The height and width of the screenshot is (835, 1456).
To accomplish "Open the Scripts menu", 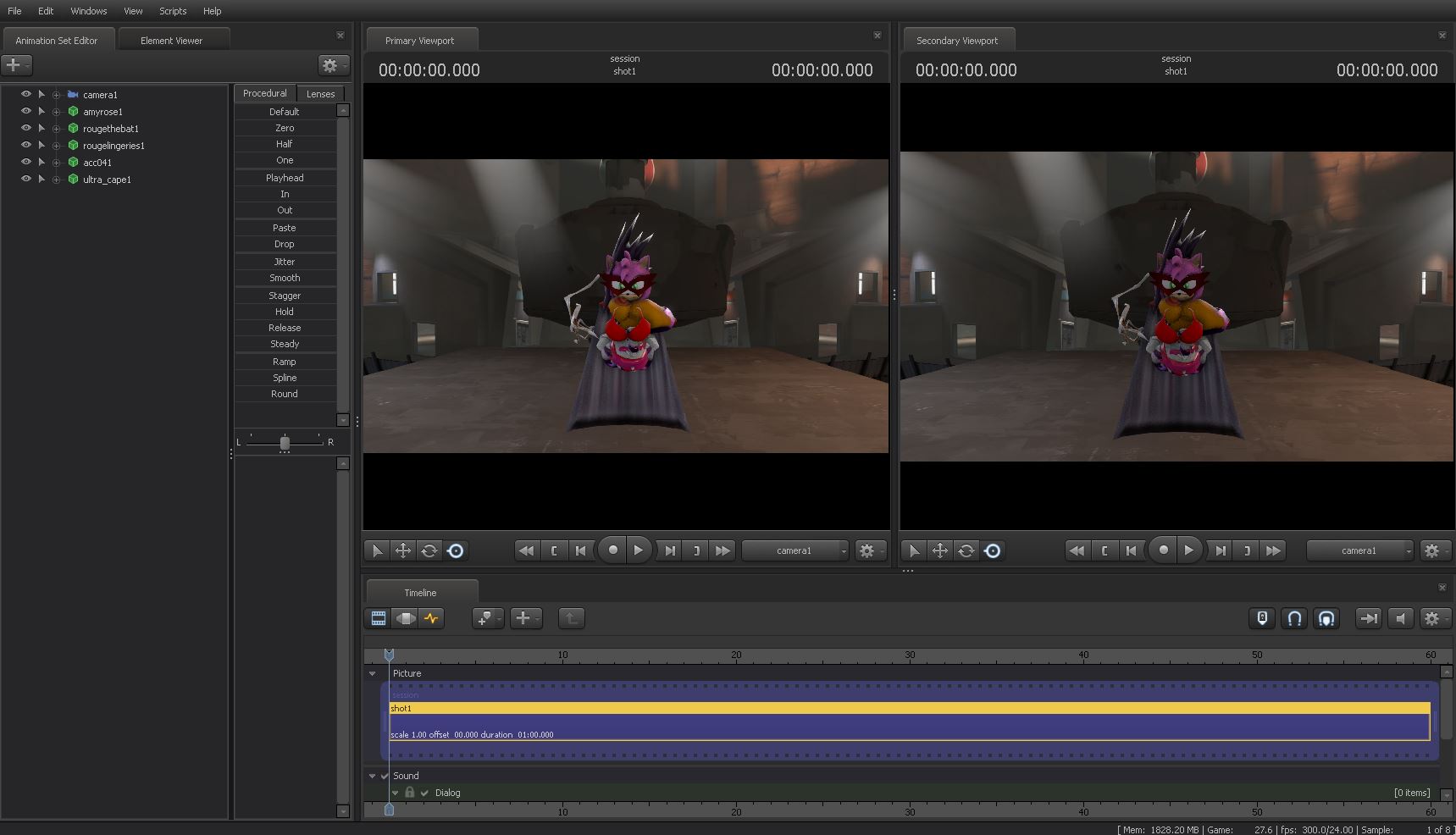I will coord(173,11).
